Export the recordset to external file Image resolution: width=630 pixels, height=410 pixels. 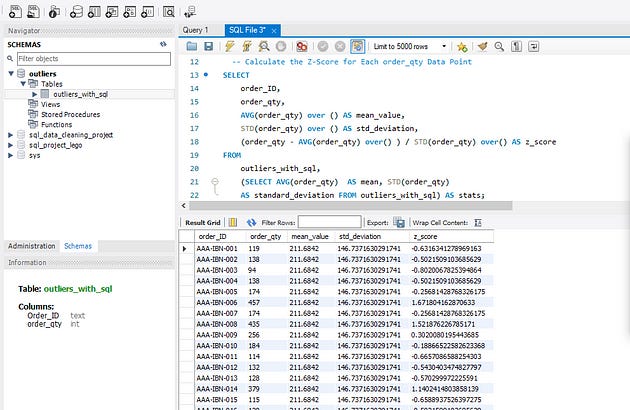(x=399, y=222)
